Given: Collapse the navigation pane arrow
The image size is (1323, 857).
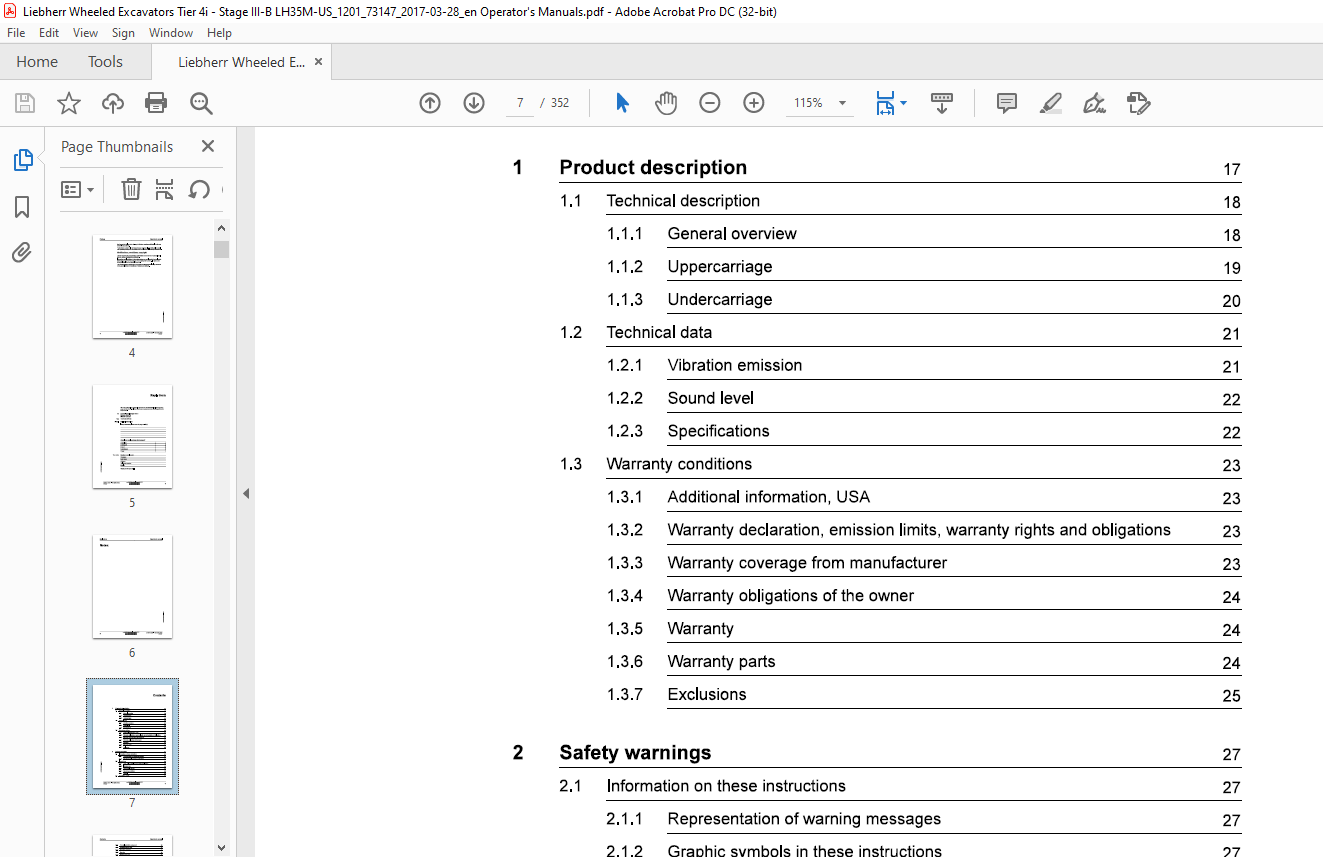Looking at the screenshot, I should (x=246, y=493).
